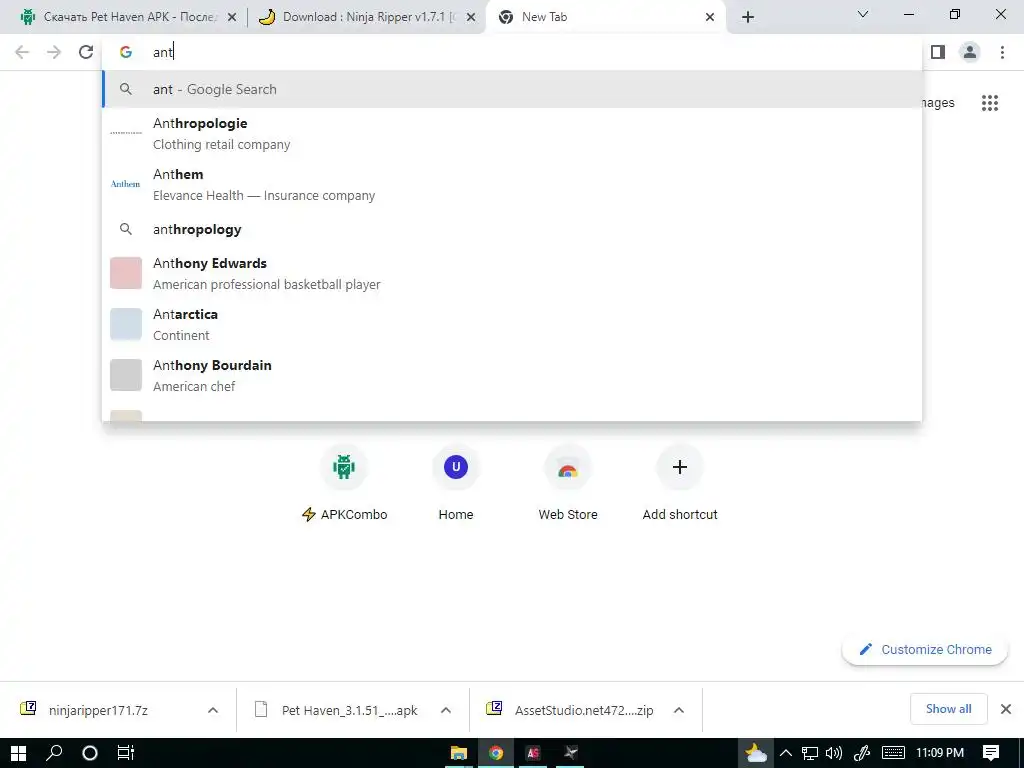The image size is (1024, 768).
Task: Close the Ninja Ripper tab
Action: pyautogui.click(x=470, y=17)
